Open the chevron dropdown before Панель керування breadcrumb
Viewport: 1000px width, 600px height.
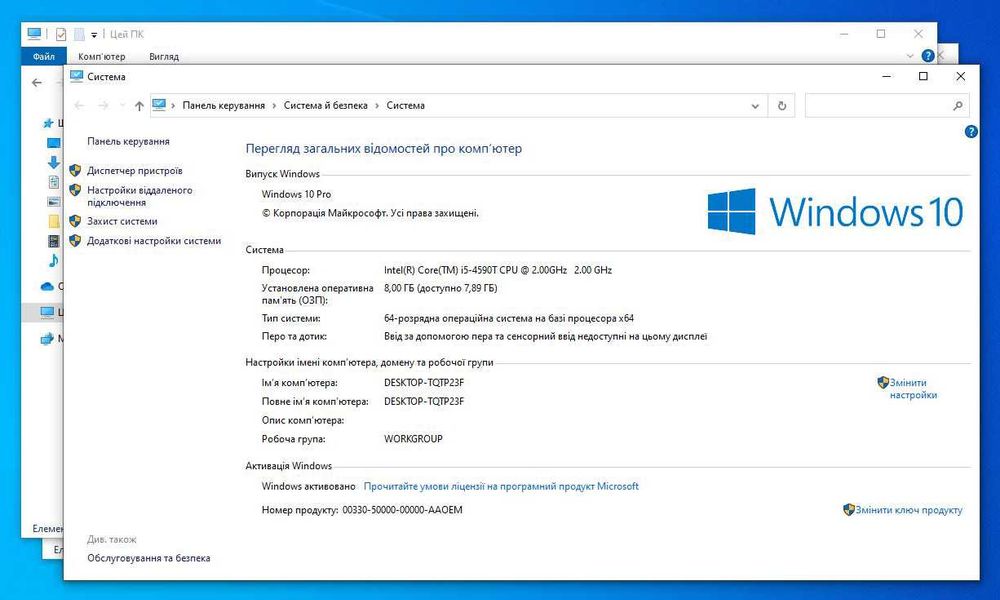tap(173, 106)
